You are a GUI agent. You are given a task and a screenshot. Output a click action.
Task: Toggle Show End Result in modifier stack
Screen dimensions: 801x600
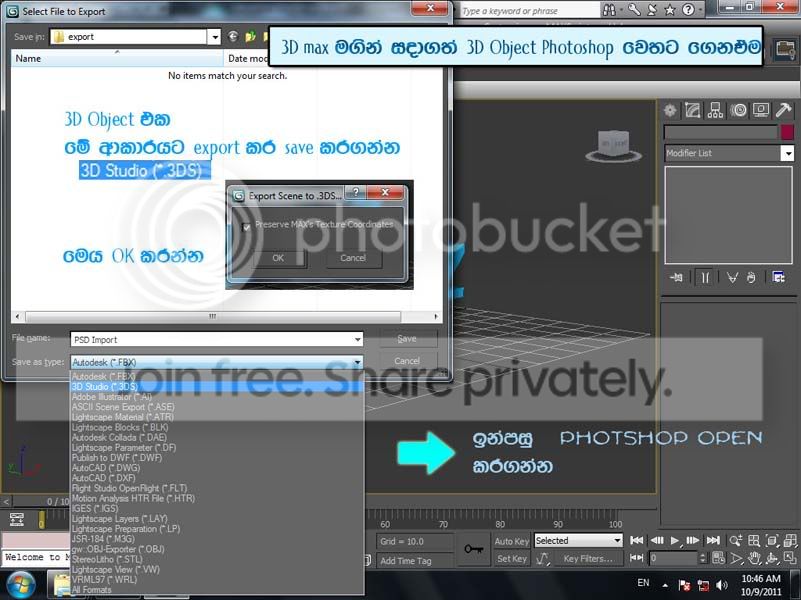pos(705,277)
